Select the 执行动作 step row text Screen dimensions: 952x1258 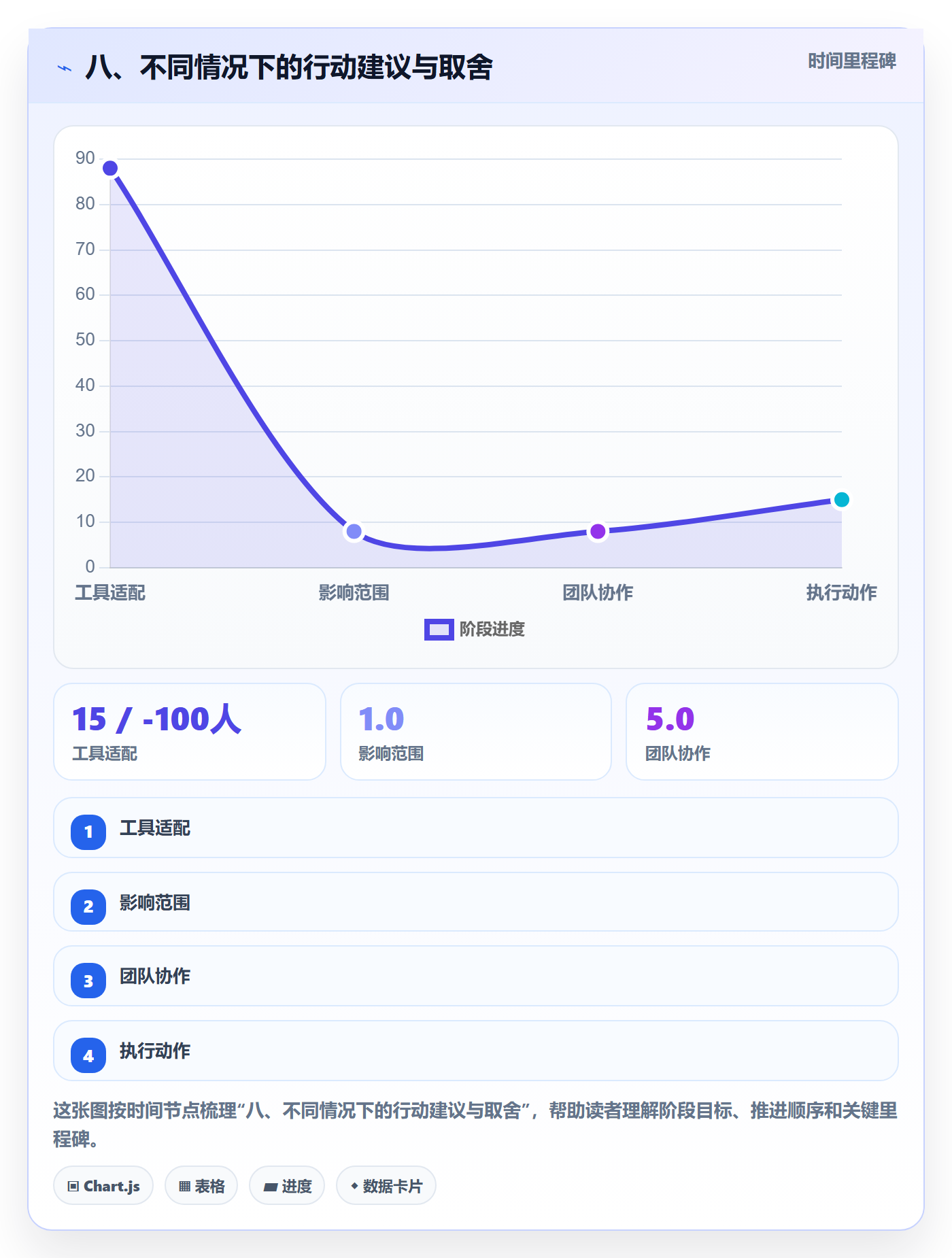click(x=155, y=1051)
